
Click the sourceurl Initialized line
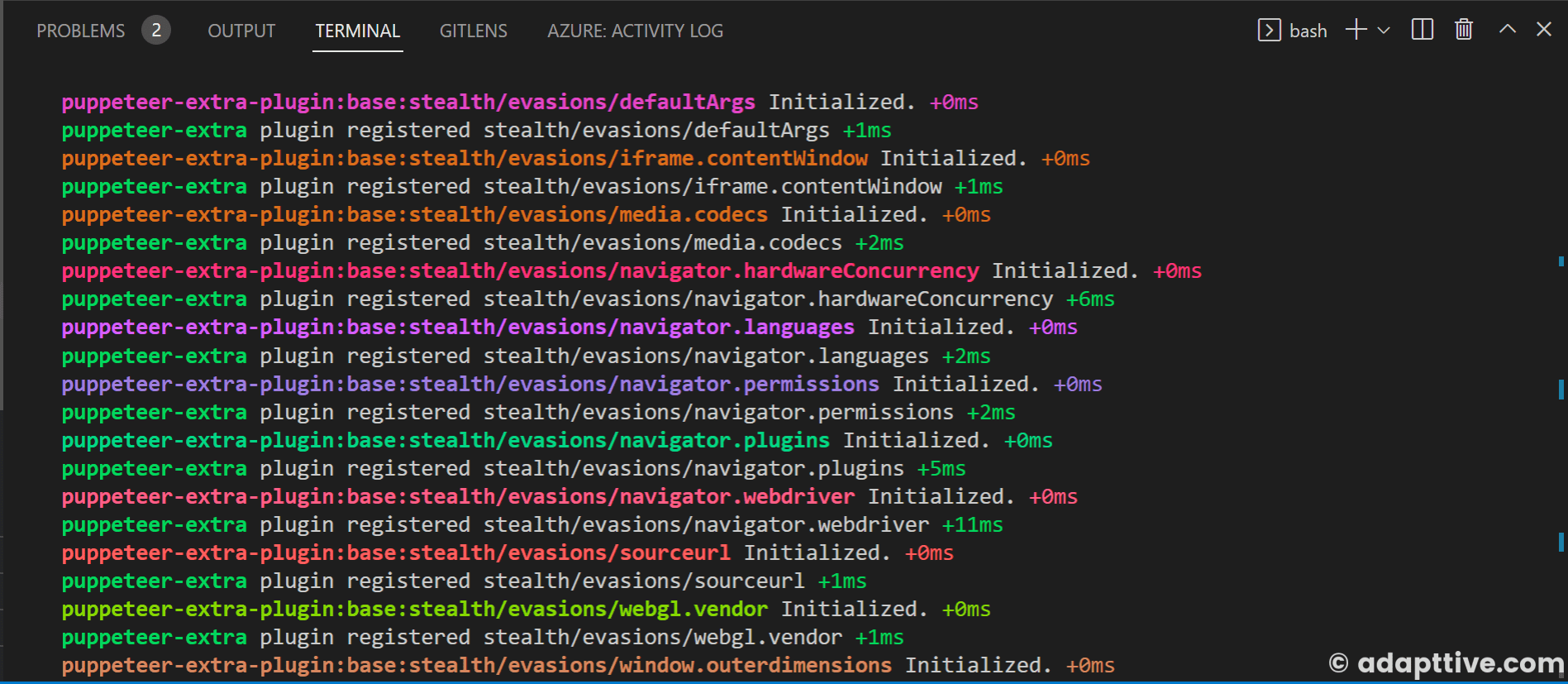pos(508,553)
